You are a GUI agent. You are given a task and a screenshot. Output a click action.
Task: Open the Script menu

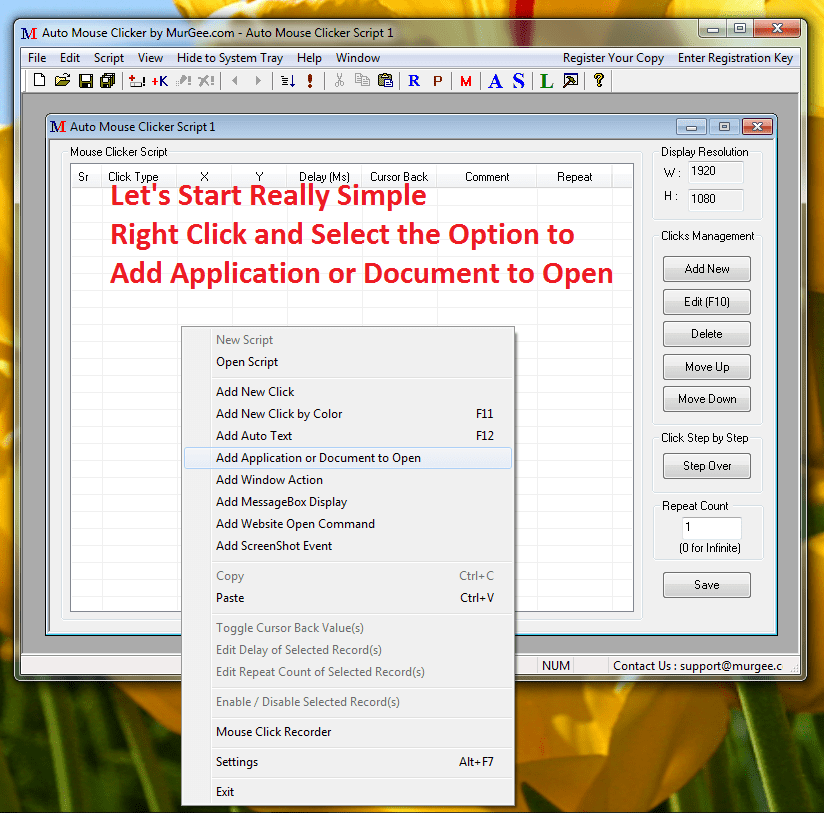coord(108,57)
